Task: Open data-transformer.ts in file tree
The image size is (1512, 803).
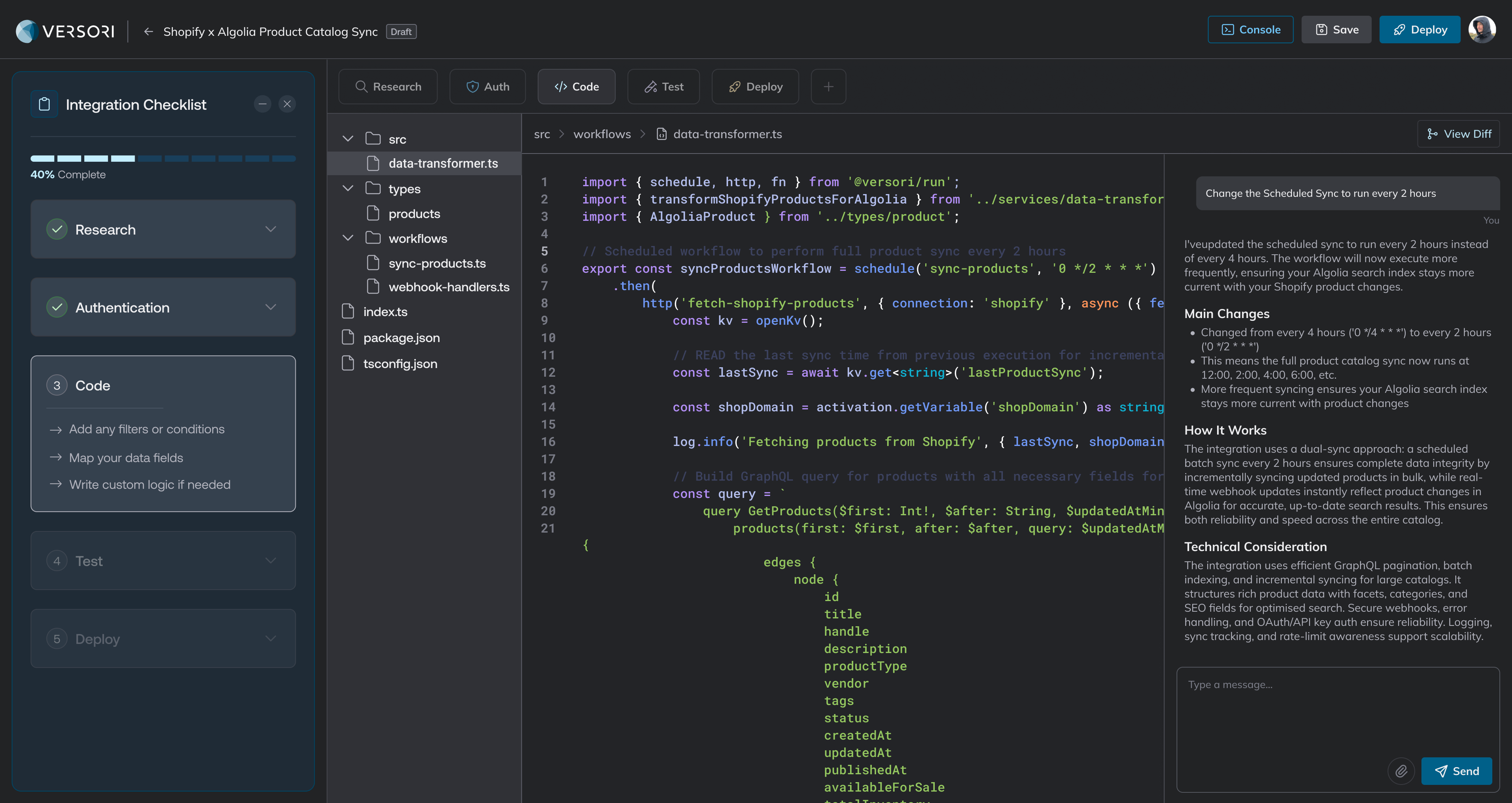Action: pos(424,163)
